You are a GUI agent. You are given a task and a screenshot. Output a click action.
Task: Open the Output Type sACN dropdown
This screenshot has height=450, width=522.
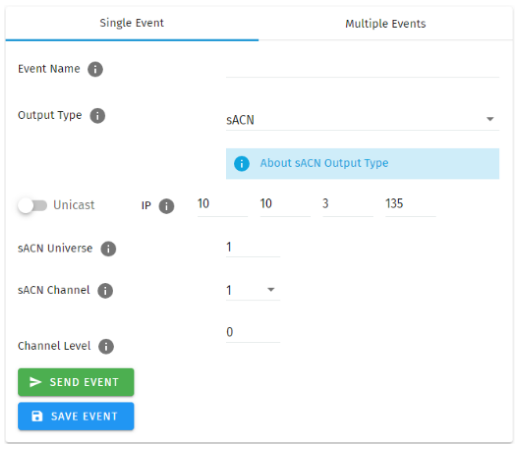(362, 120)
